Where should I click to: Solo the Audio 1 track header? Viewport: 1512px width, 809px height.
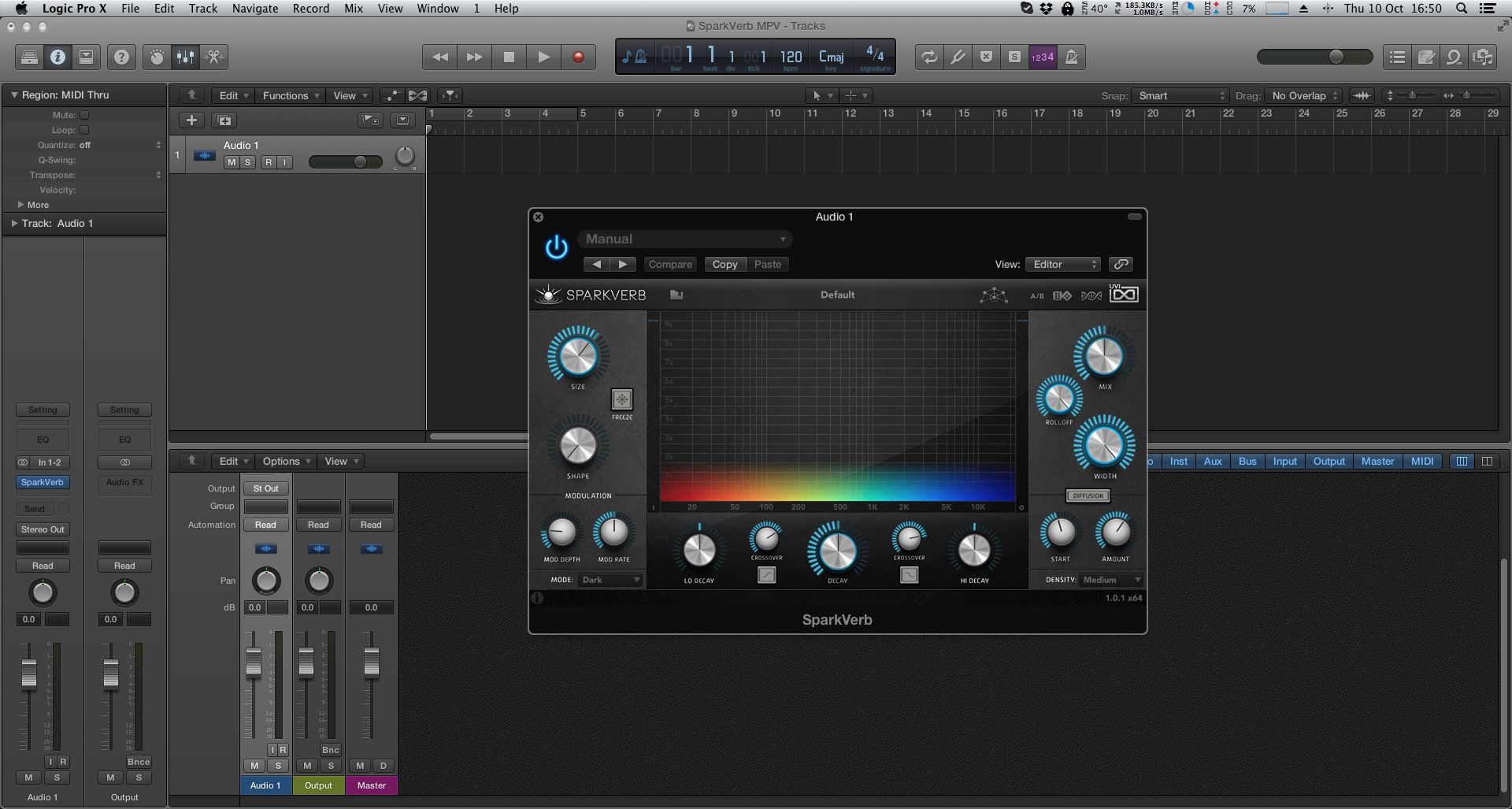[x=247, y=162]
